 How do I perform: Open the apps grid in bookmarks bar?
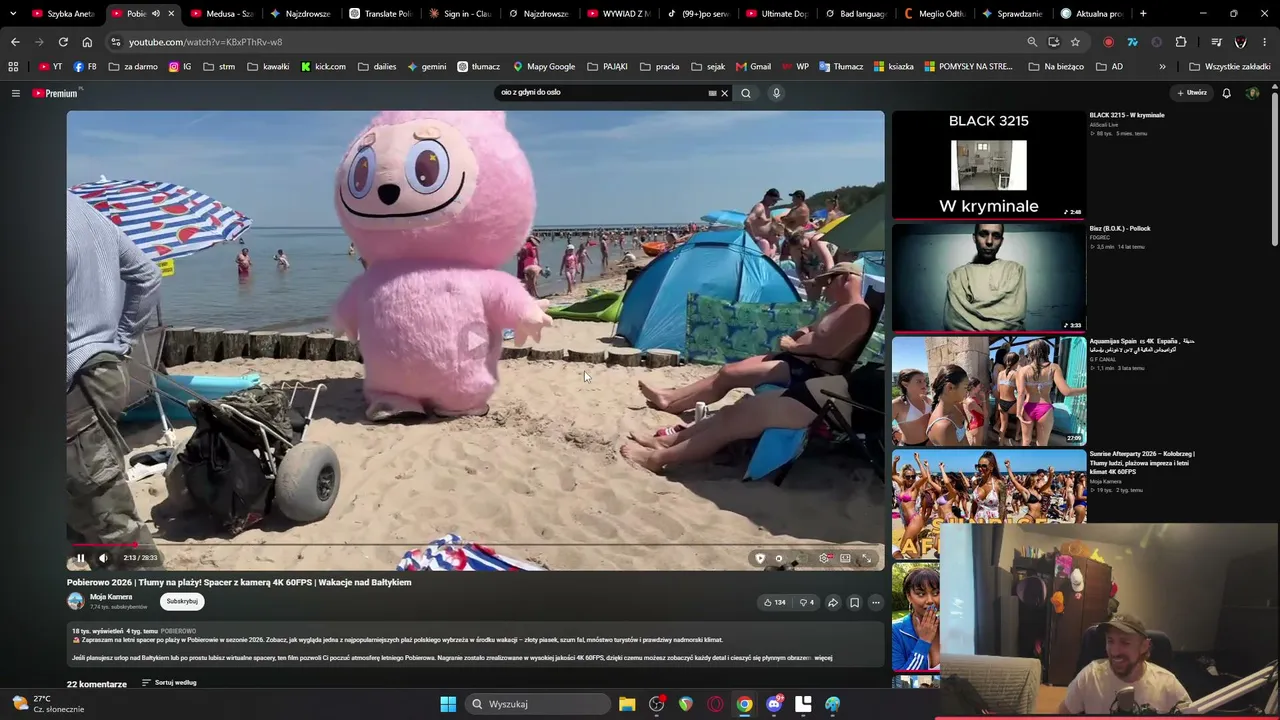[x=13, y=67]
